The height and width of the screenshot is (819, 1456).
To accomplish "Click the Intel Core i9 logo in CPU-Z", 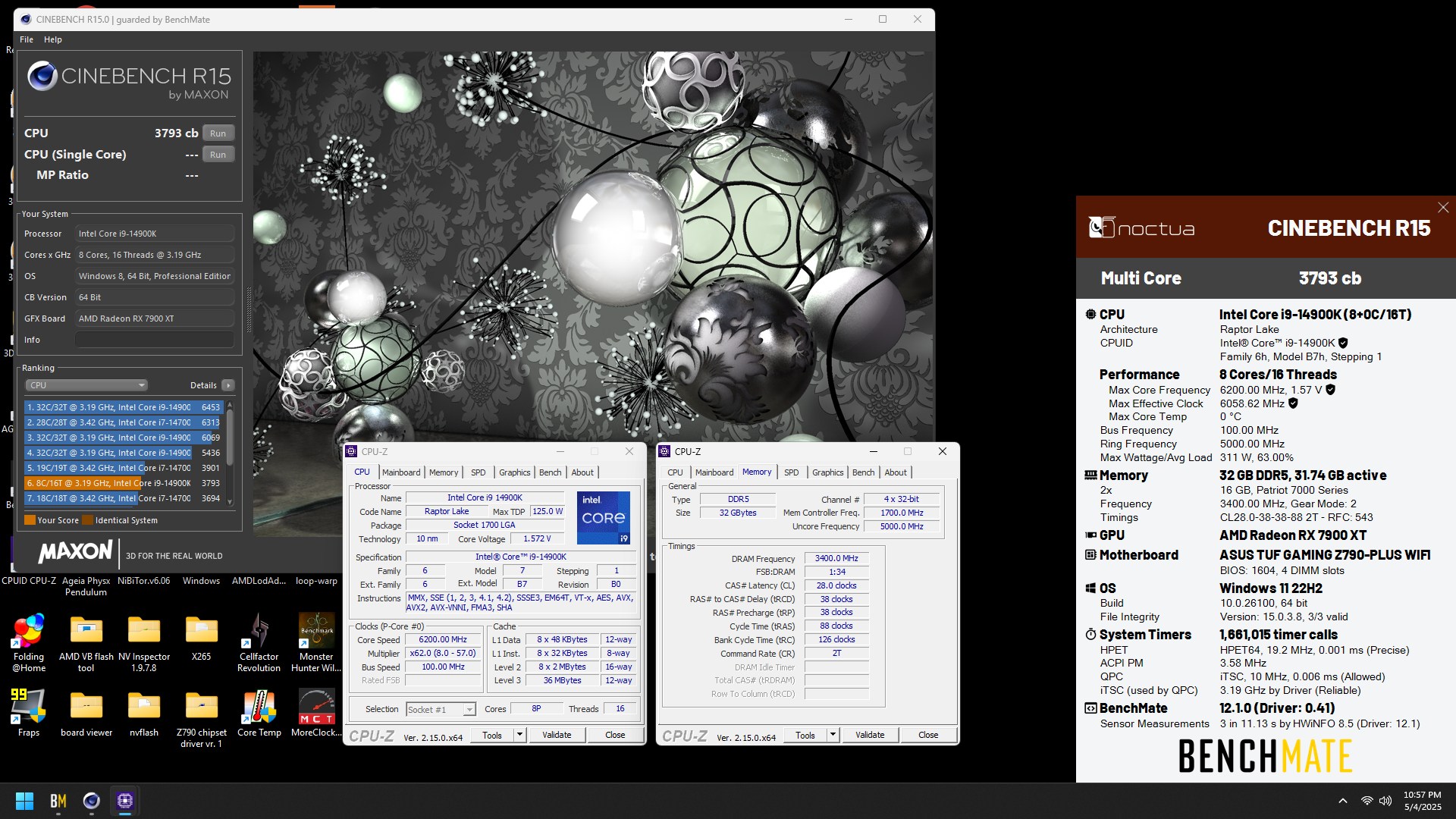I will [x=604, y=518].
